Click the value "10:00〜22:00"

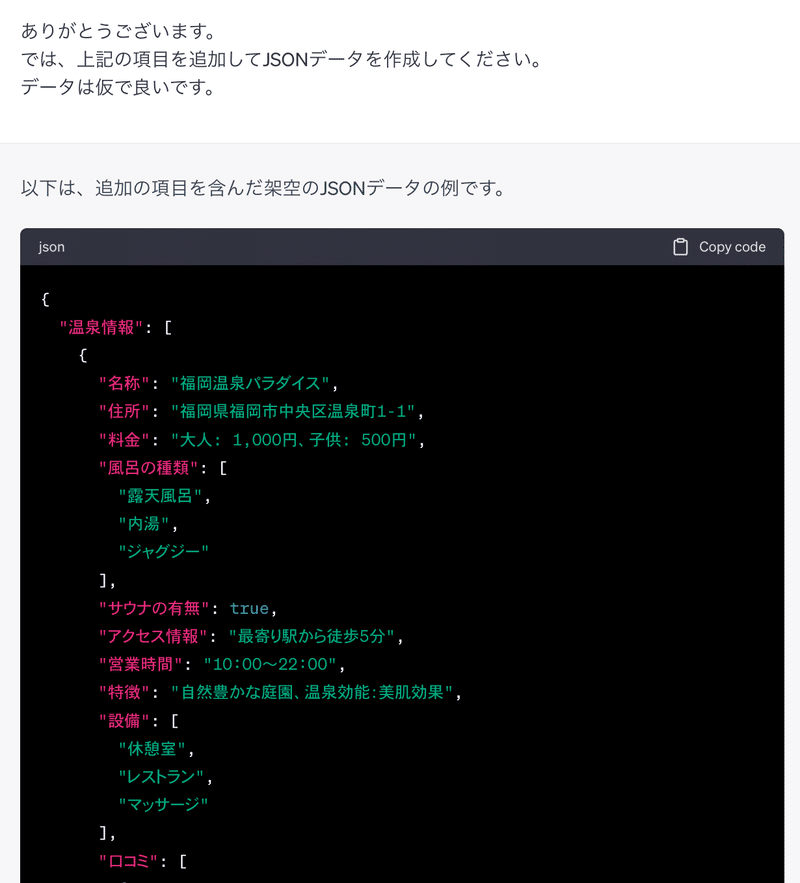click(270, 665)
